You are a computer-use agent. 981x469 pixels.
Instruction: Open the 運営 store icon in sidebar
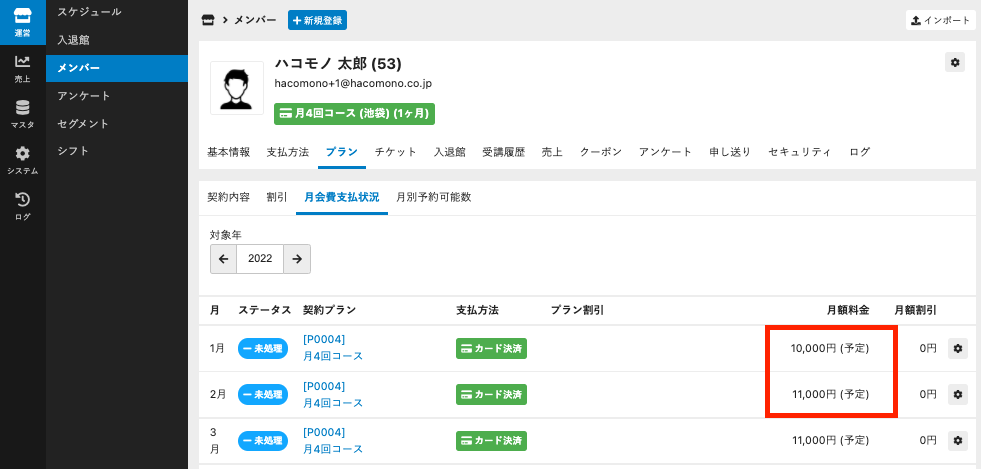pyautogui.click(x=22, y=22)
